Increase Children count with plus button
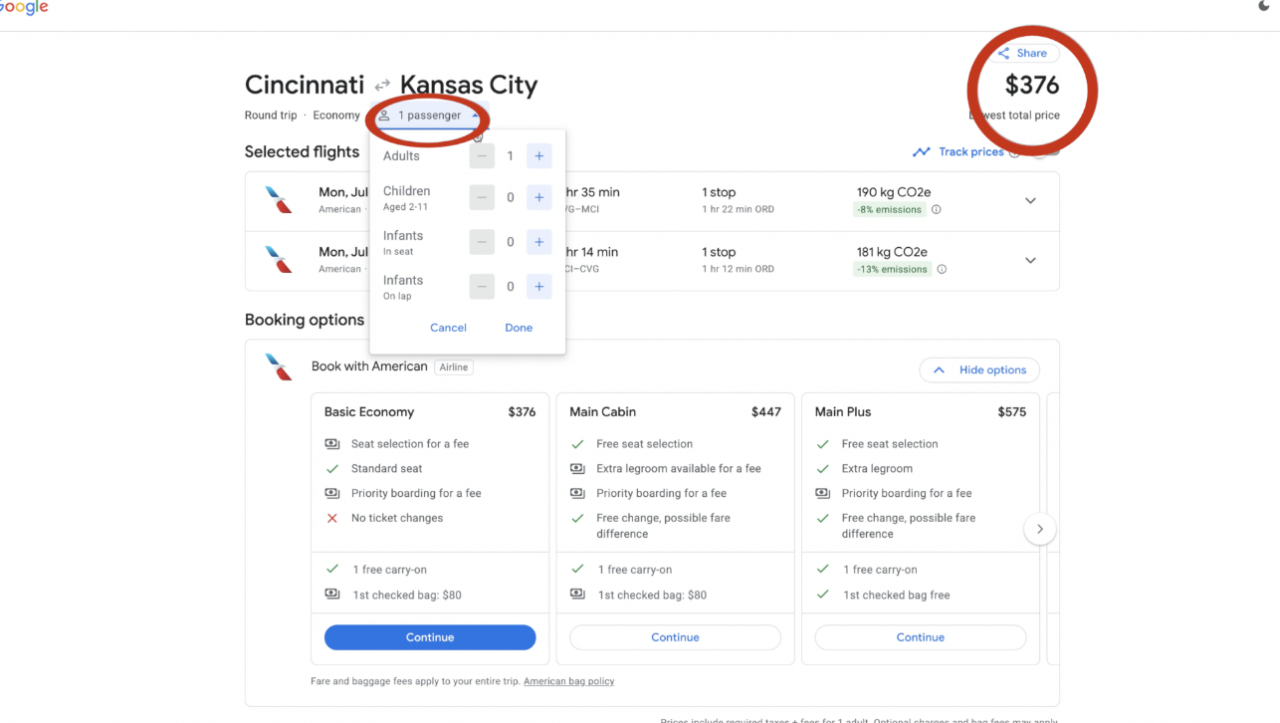Image resolution: width=1280 pixels, height=723 pixels. pos(538,197)
